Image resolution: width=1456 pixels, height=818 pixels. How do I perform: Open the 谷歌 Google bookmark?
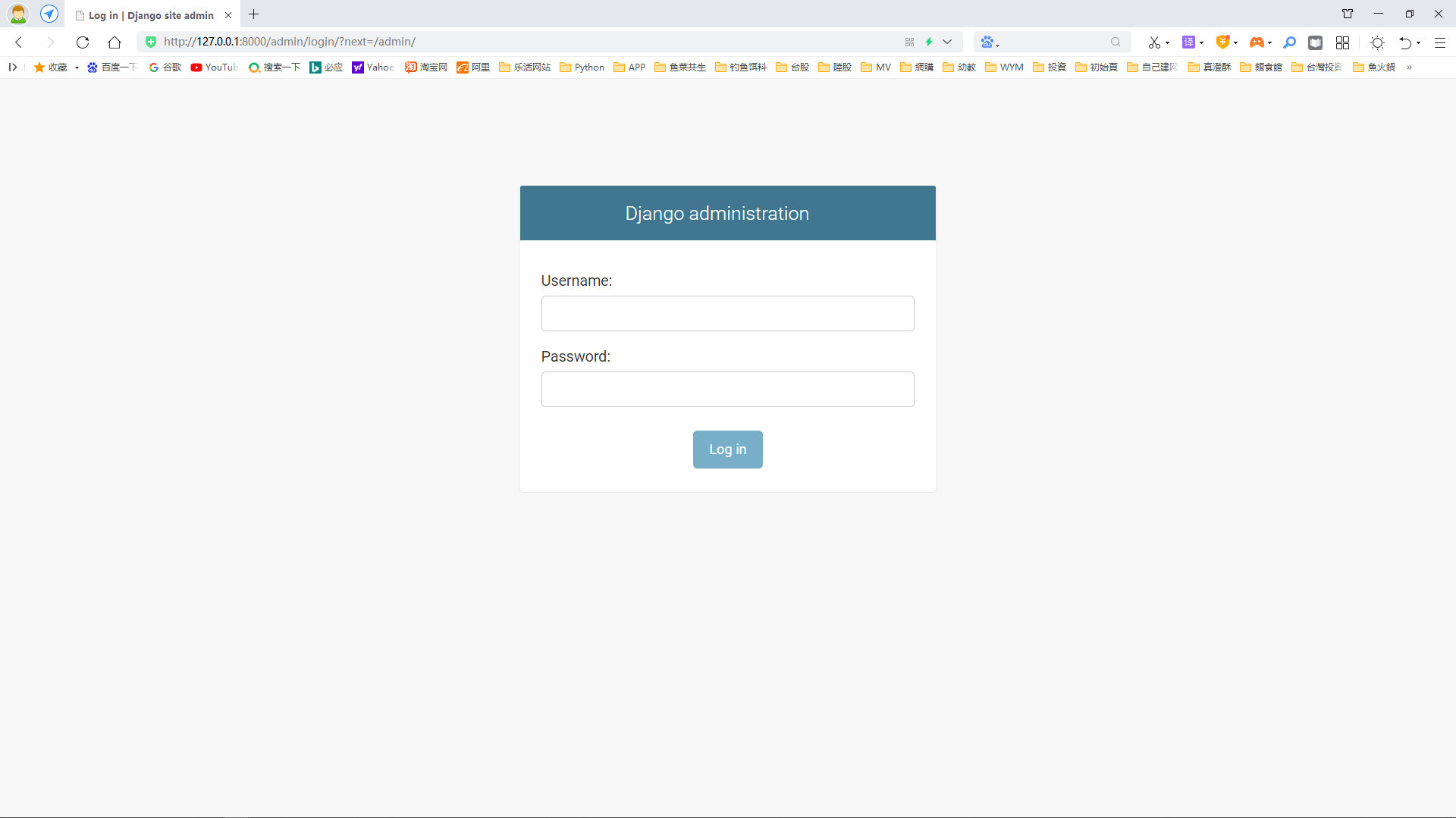165,67
